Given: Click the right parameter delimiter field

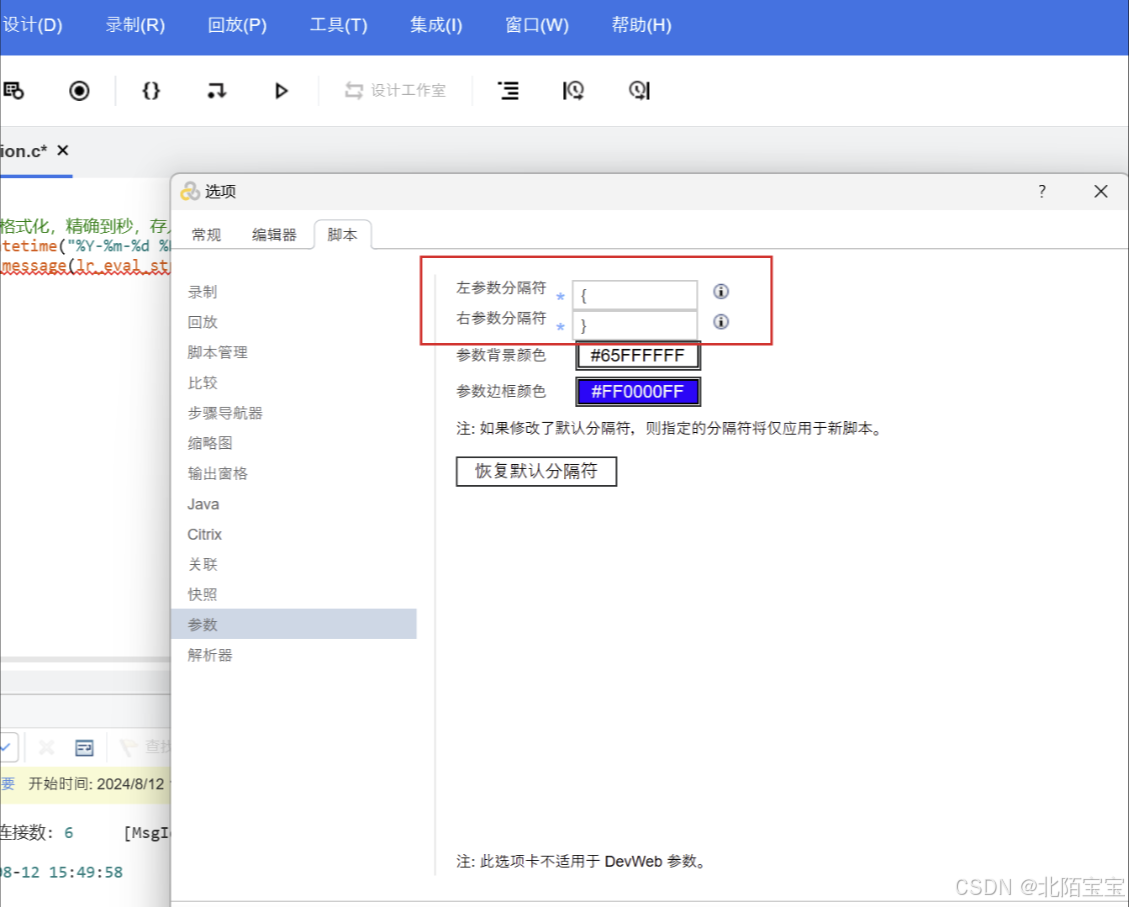Looking at the screenshot, I should (x=635, y=325).
